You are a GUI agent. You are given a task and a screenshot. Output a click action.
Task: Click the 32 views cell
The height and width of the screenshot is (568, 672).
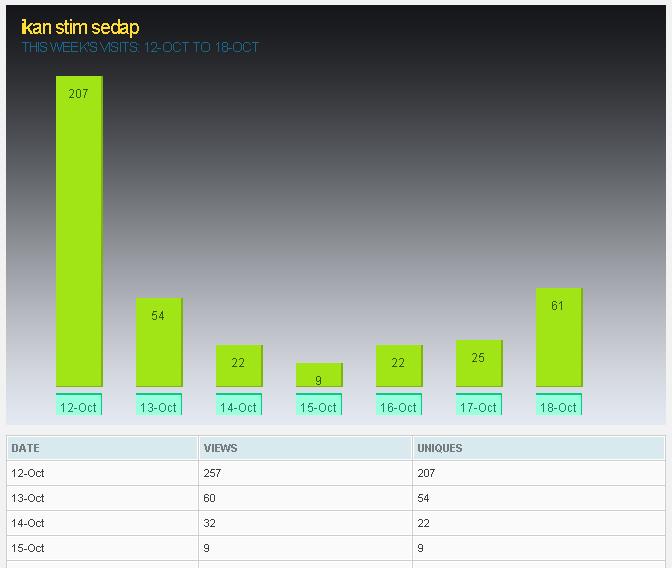[x=306, y=523]
